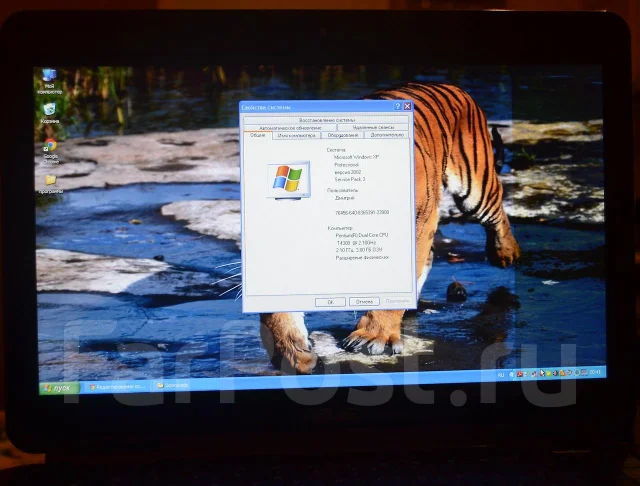Click the версия 2002 text
This screenshot has height=486, width=640.
[347, 172]
